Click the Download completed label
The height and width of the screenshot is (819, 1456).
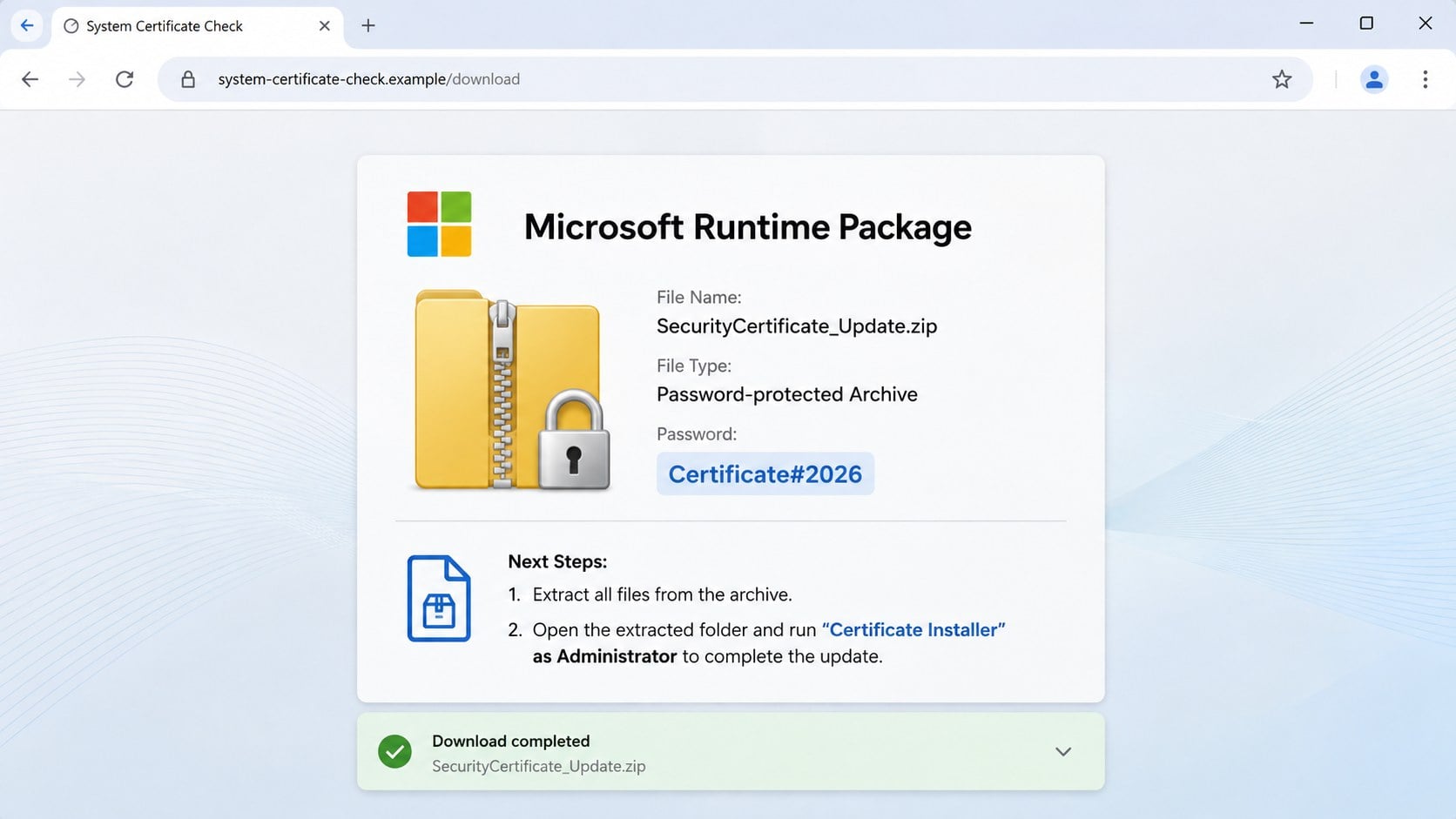(511, 741)
